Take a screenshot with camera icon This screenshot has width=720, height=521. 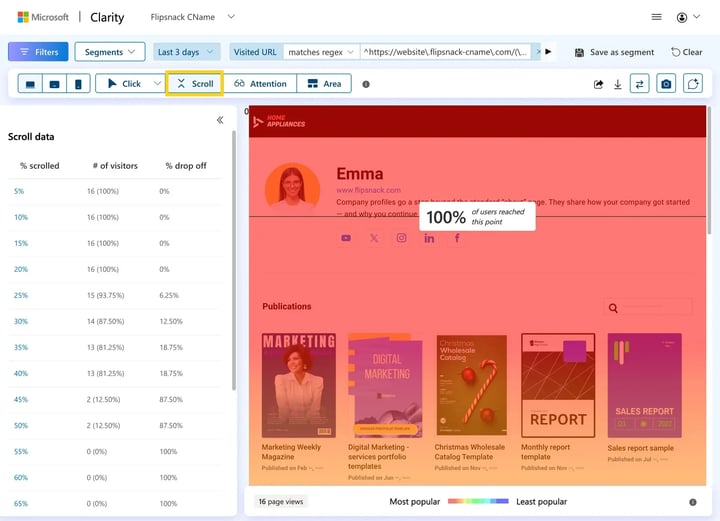(666, 84)
